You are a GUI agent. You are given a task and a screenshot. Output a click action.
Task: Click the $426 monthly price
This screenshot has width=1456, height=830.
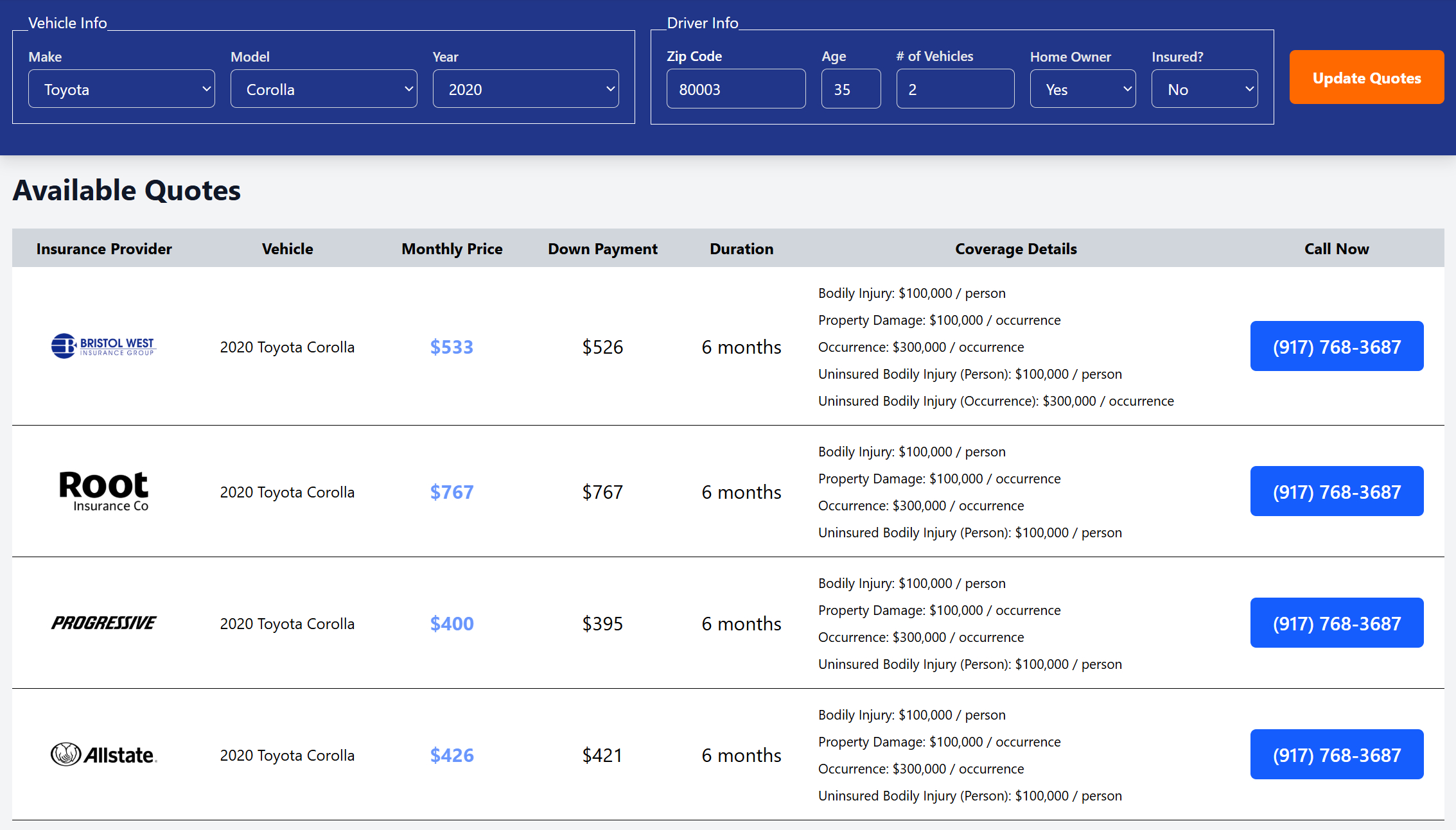(x=452, y=756)
